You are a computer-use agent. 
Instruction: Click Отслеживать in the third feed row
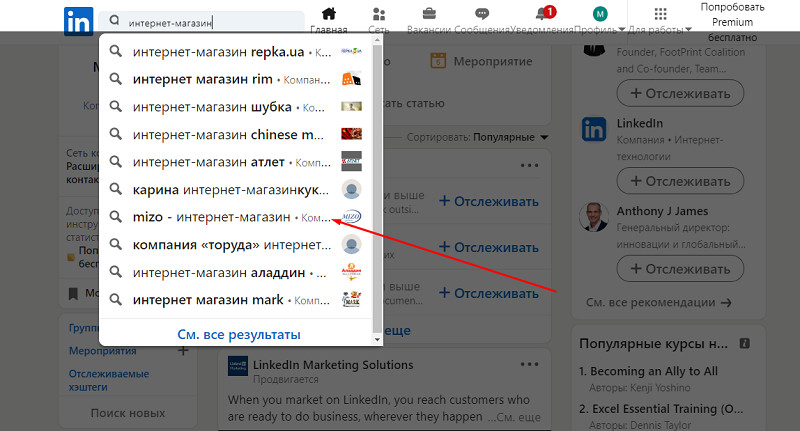(488, 293)
